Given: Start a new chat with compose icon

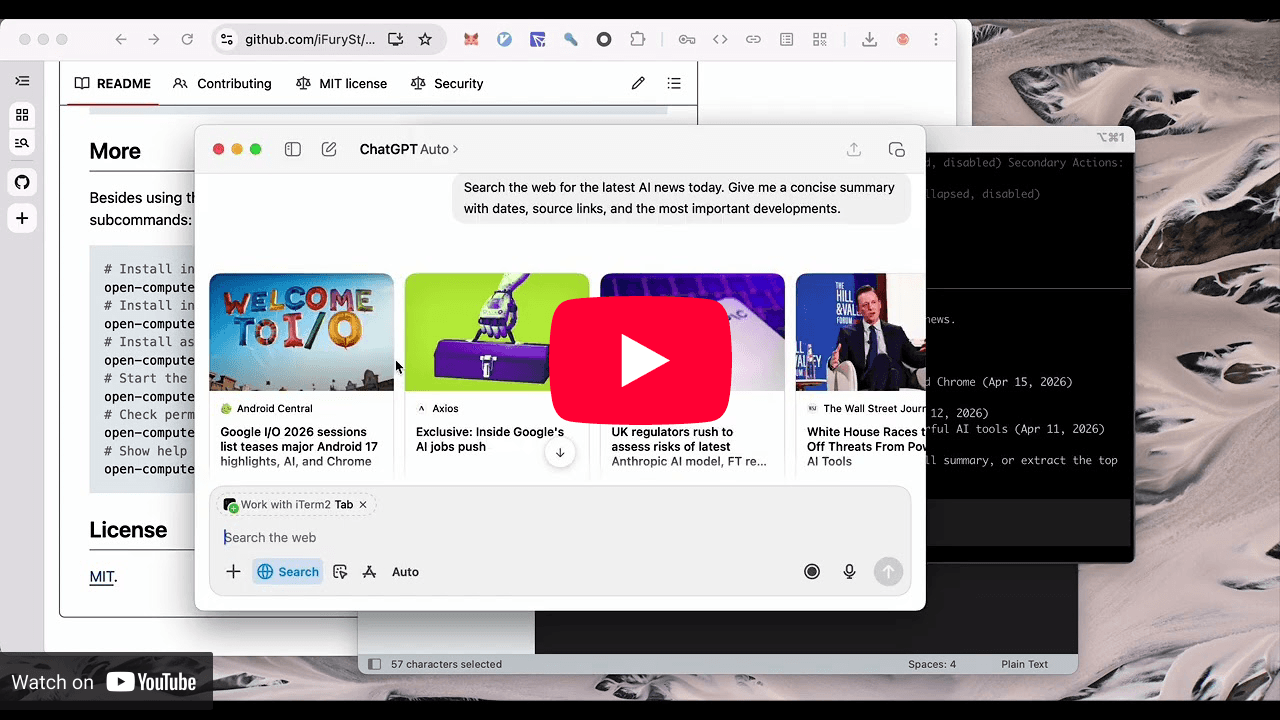Looking at the screenshot, I should [329, 149].
